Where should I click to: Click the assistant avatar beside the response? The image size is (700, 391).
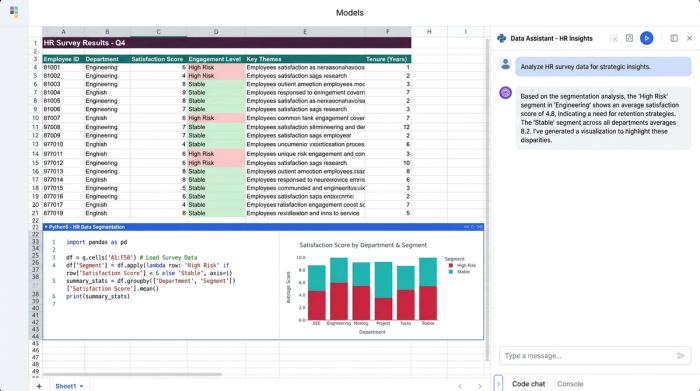[505, 93]
